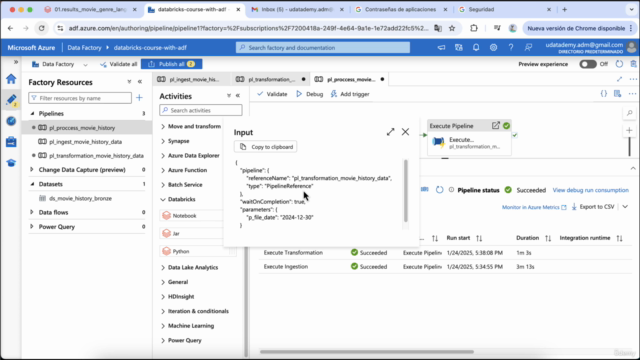The height and width of the screenshot is (360, 640).
Task: Switch to pl_ingest_movie_his... editor tab
Action: click(190, 79)
